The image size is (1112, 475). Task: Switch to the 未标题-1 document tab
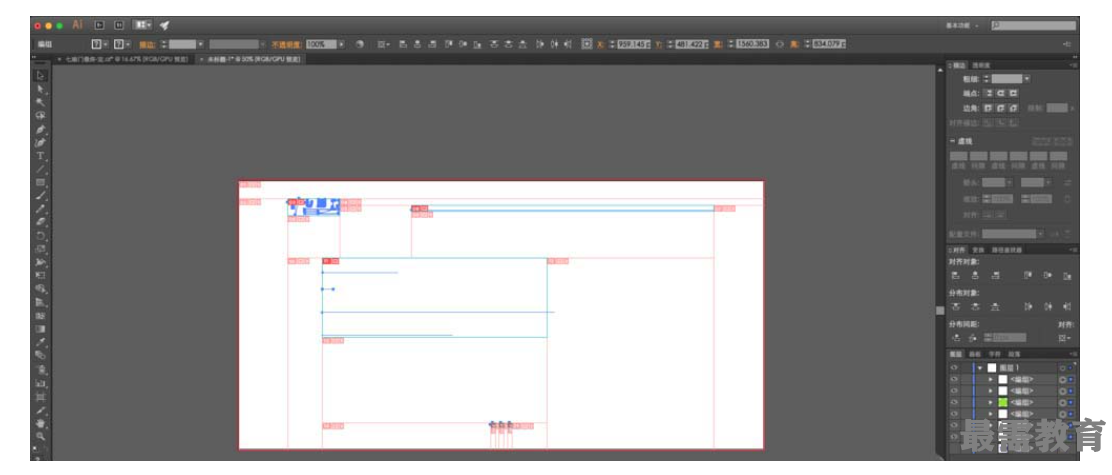(250, 60)
